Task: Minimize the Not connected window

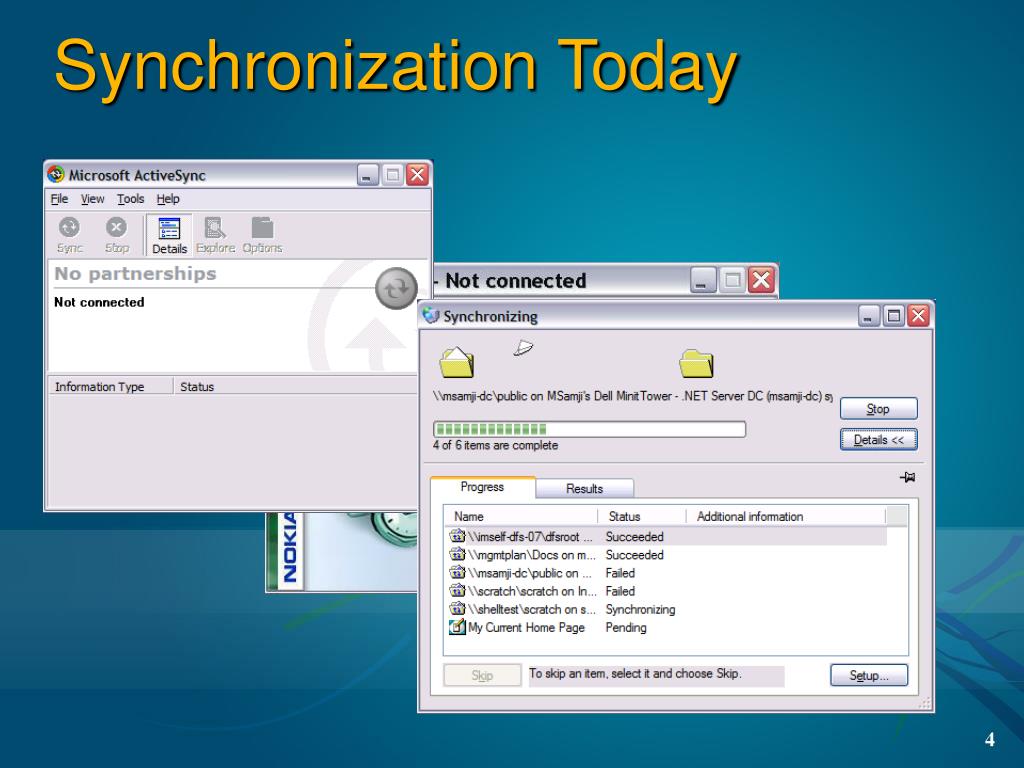Action: [703, 280]
